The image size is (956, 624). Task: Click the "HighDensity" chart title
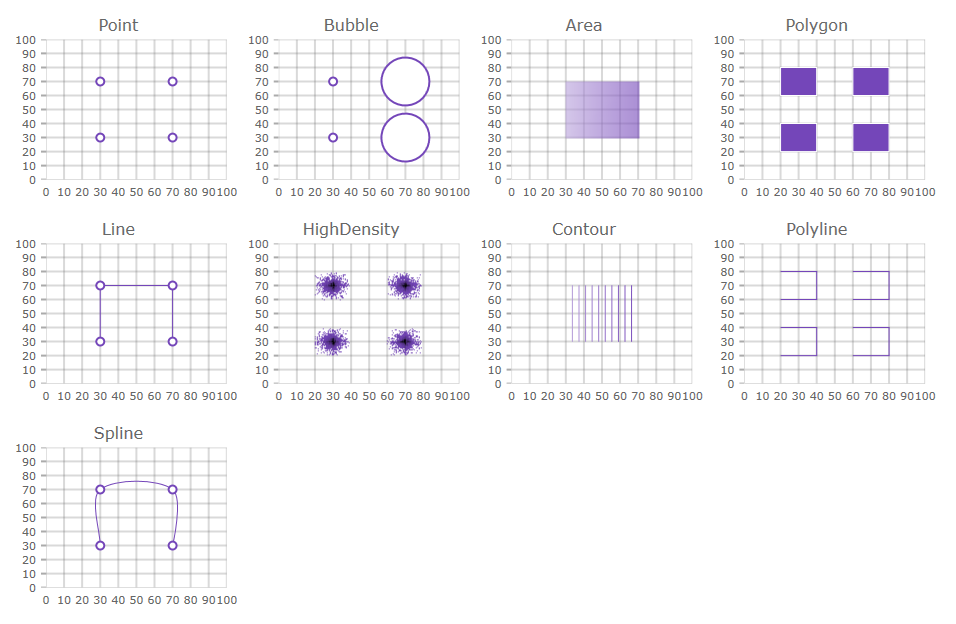point(351,230)
